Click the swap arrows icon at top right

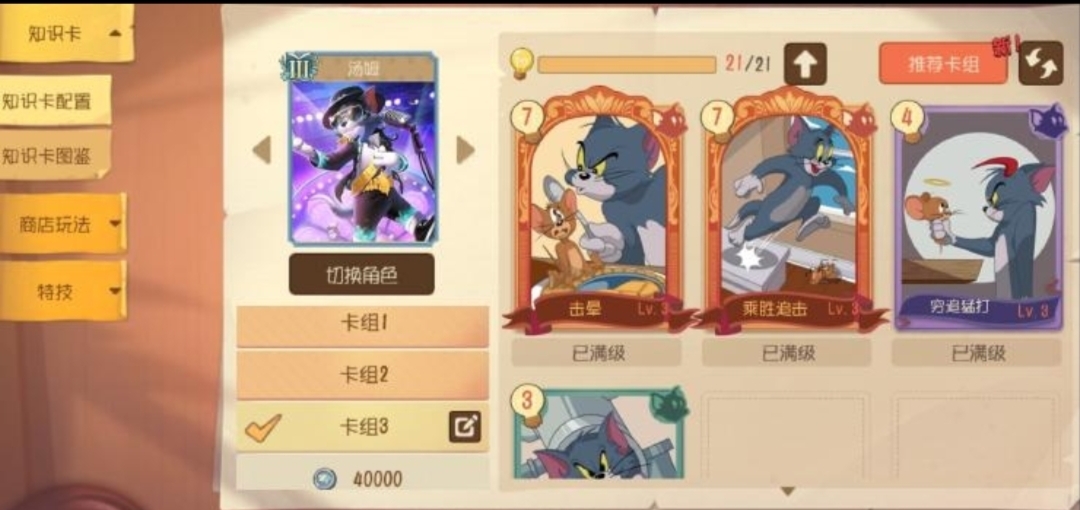1041,63
